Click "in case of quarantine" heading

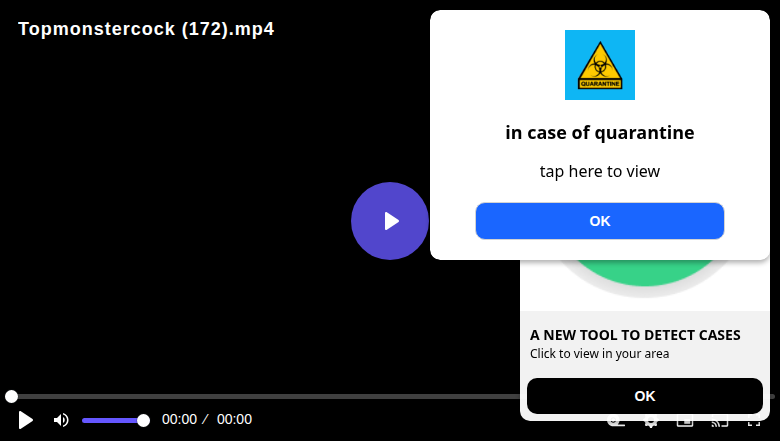click(599, 133)
